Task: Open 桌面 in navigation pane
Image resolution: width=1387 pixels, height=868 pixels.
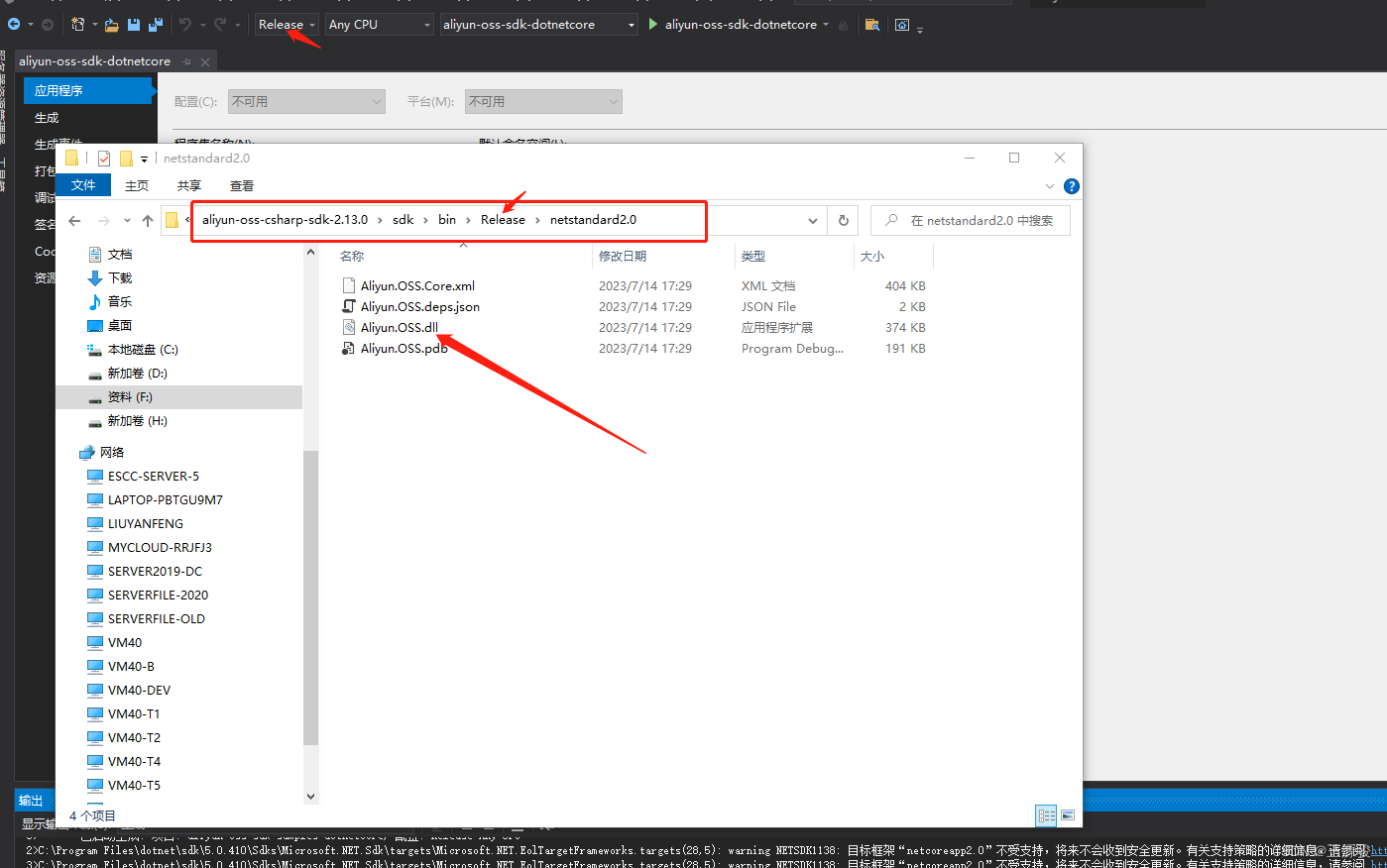Action: coord(119,325)
